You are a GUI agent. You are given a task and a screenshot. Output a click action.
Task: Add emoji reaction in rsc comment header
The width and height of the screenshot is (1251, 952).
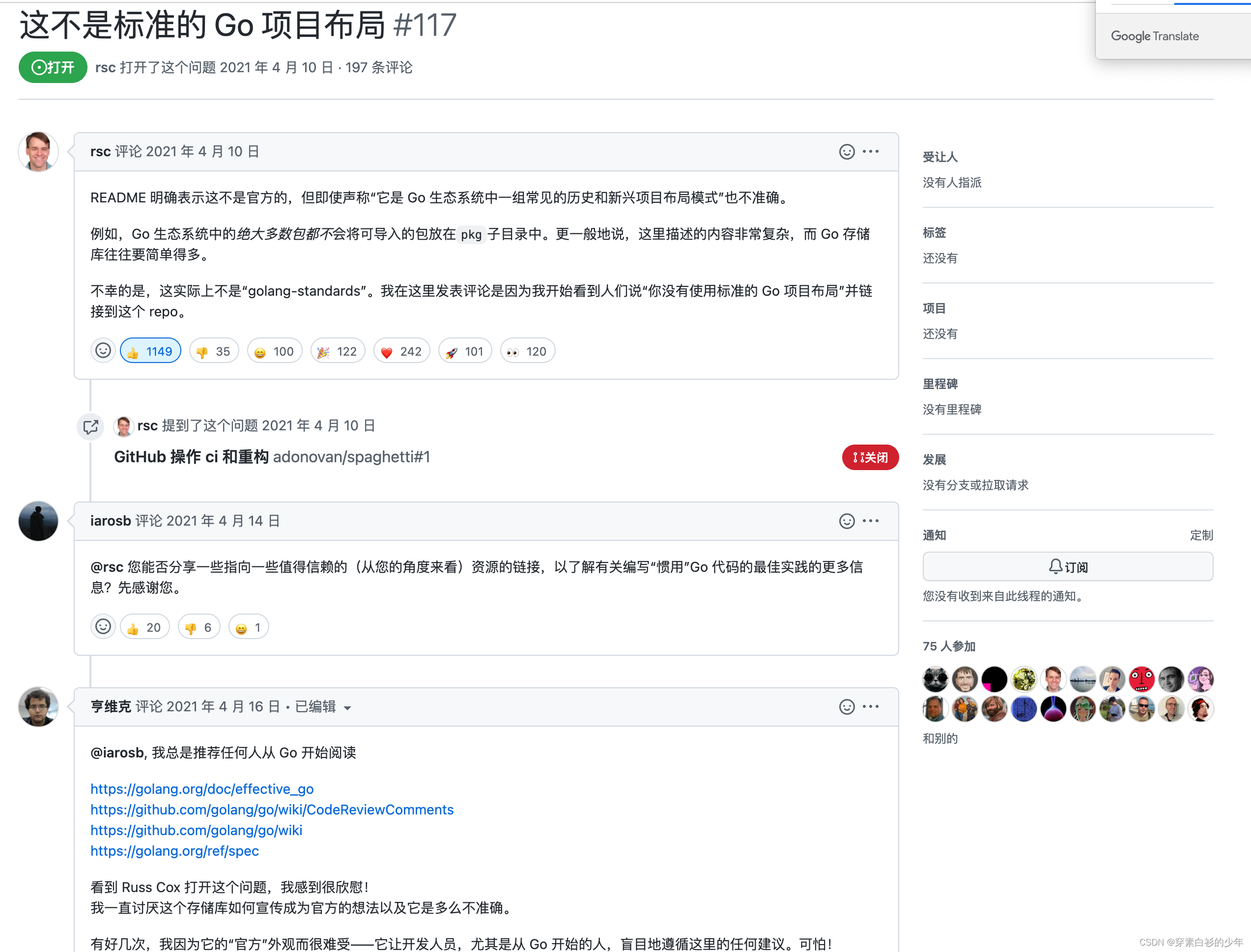(x=846, y=152)
